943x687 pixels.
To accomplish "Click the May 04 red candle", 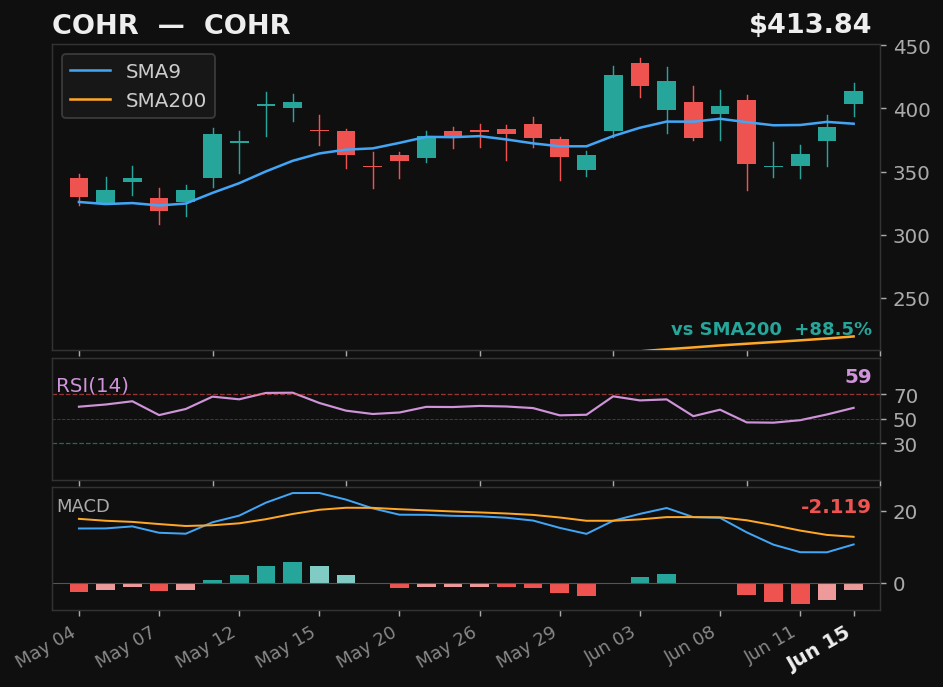I will pos(79,187).
